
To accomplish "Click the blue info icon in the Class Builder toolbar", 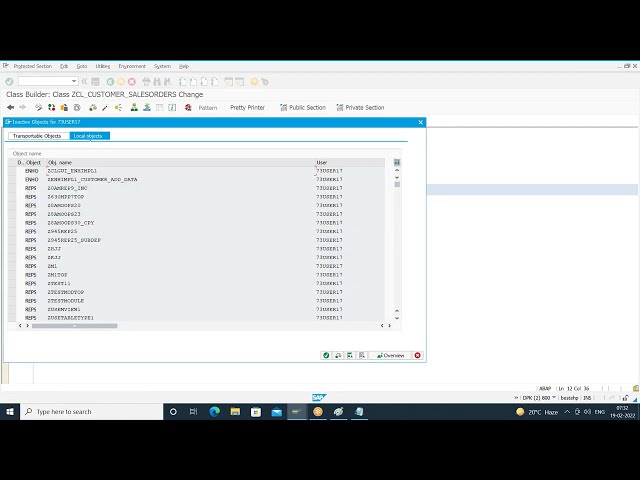I will [172, 107].
